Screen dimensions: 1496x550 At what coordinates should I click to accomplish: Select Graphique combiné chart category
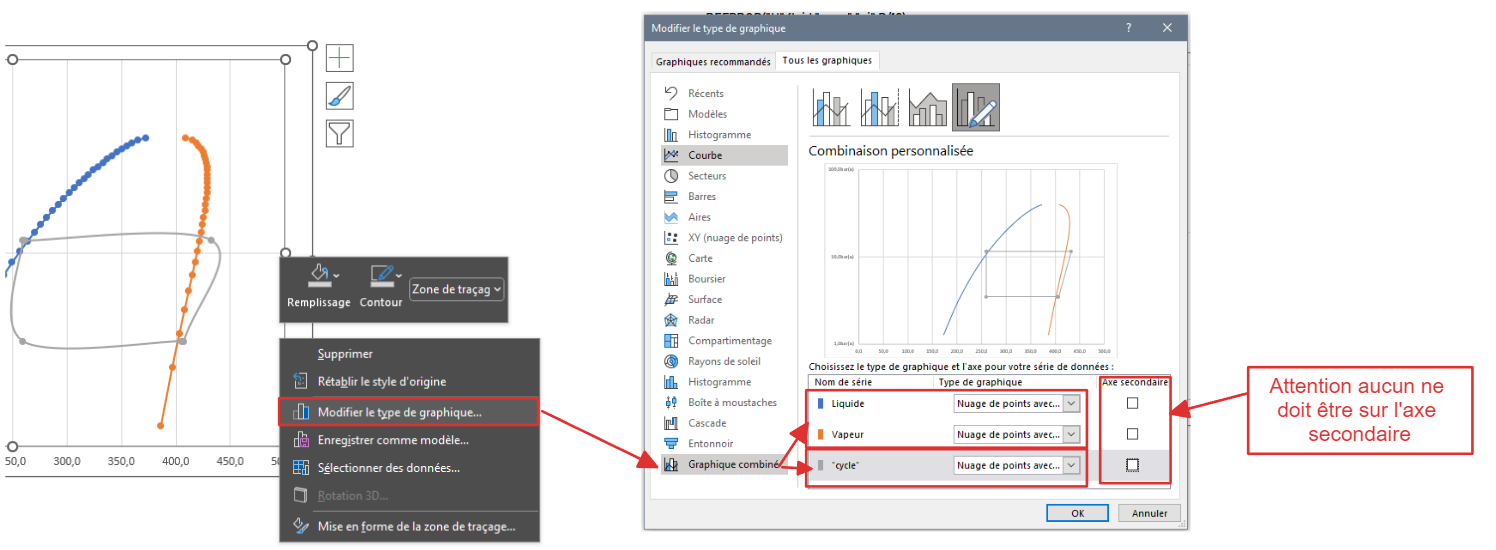click(x=724, y=464)
